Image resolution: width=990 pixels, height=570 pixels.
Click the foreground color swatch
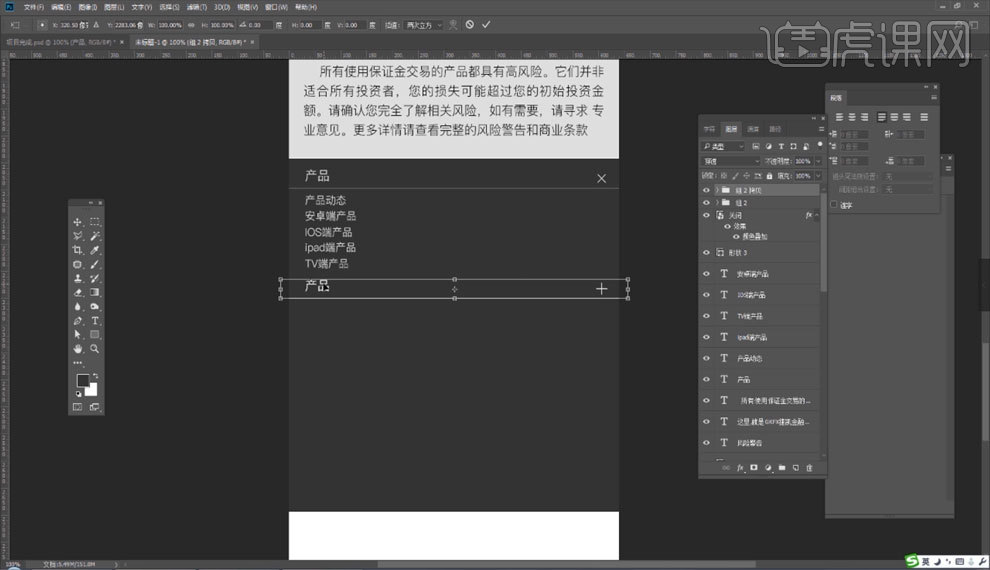click(x=83, y=380)
